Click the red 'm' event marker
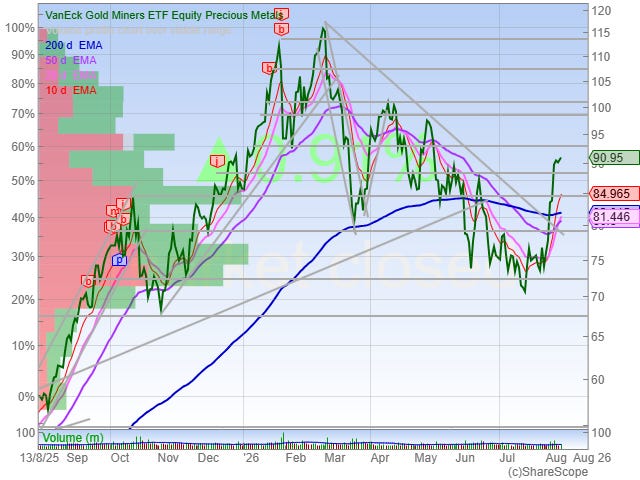The height and width of the screenshot is (480, 640). coord(113,211)
